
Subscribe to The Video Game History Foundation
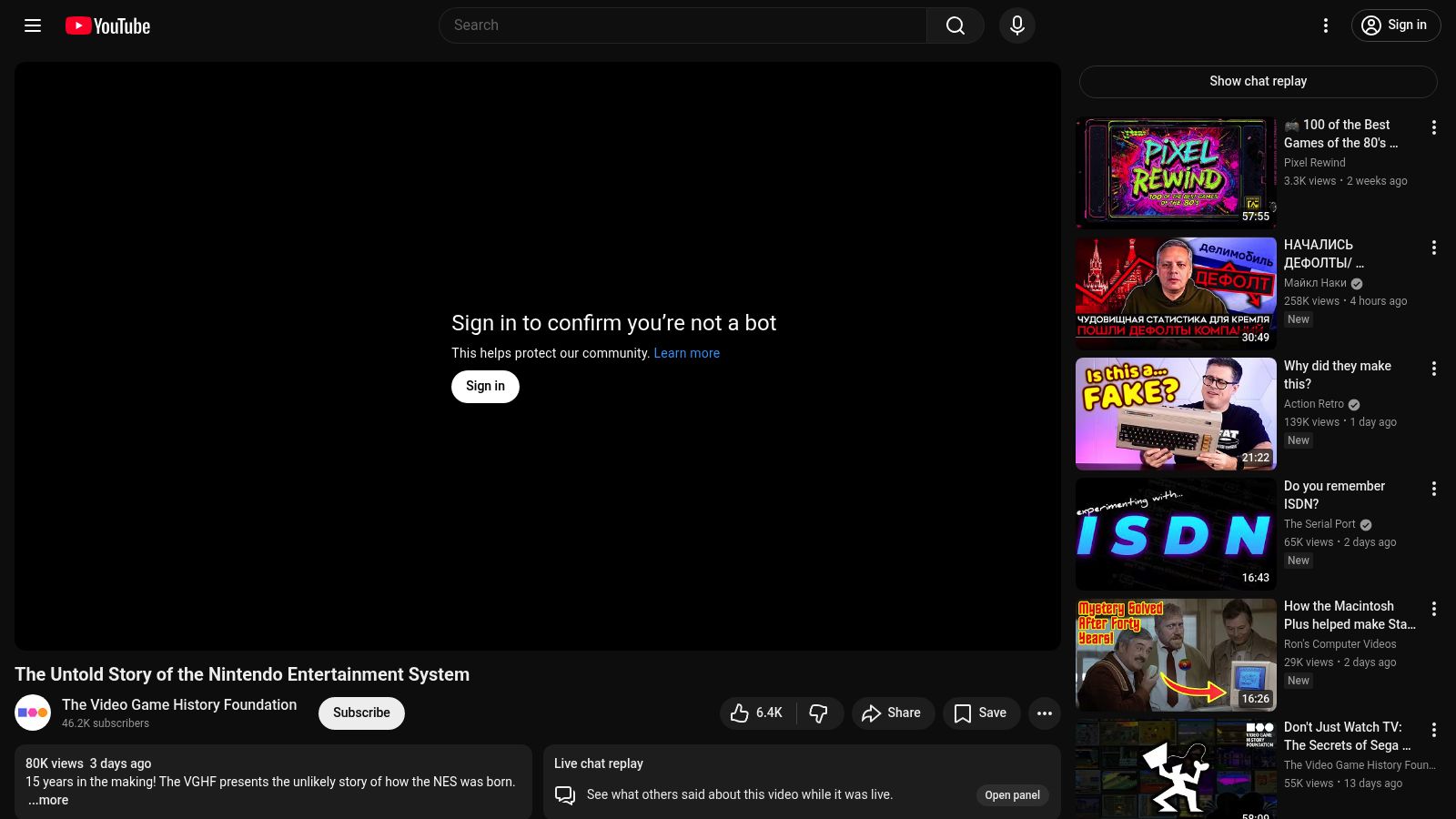tap(361, 713)
